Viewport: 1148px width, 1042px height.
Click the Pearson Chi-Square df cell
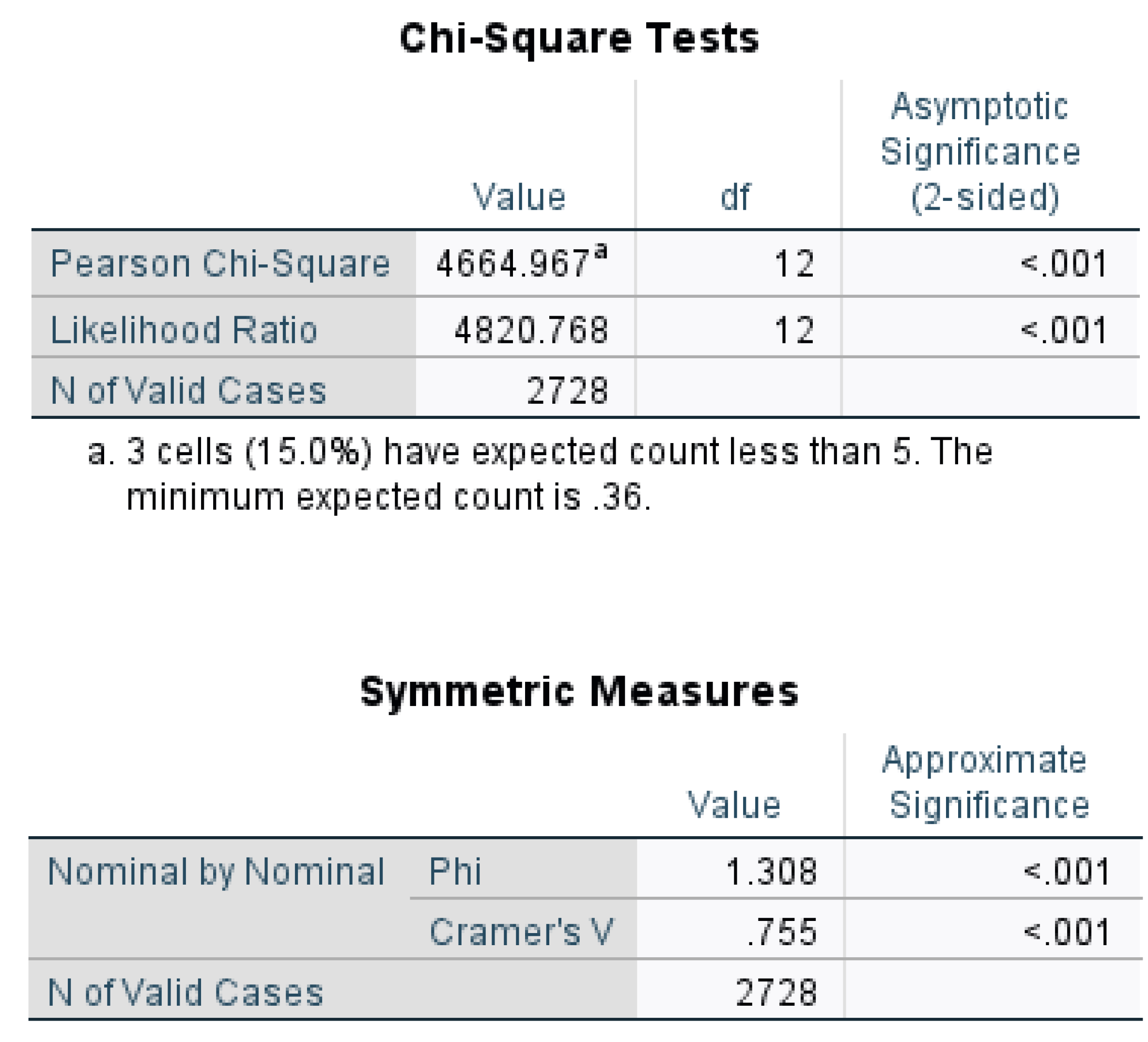tap(794, 264)
